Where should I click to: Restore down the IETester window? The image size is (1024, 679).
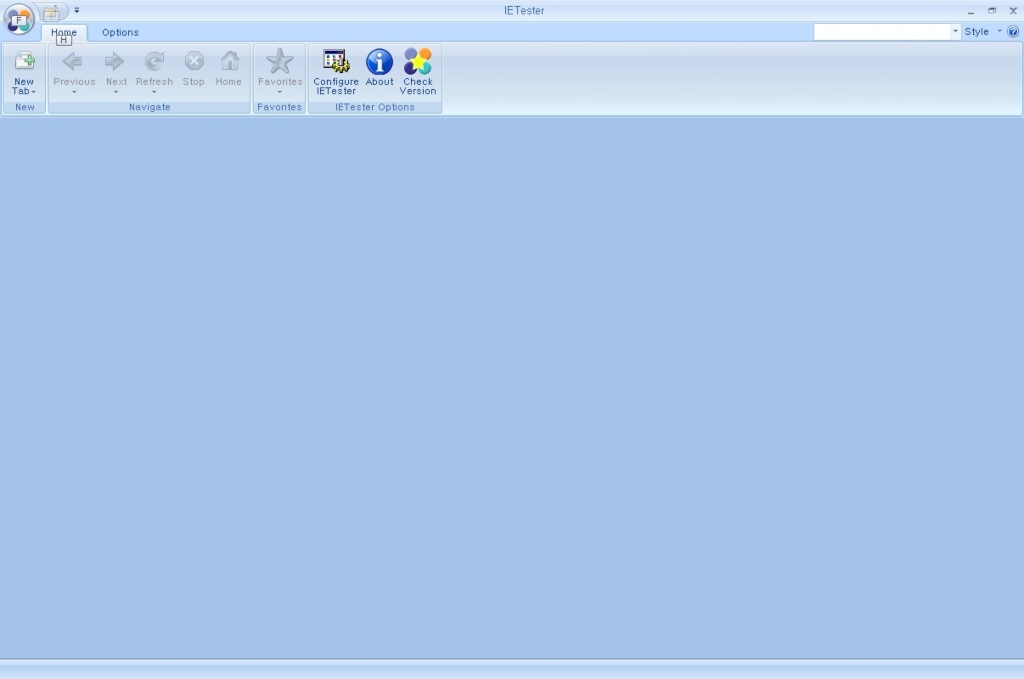click(992, 10)
